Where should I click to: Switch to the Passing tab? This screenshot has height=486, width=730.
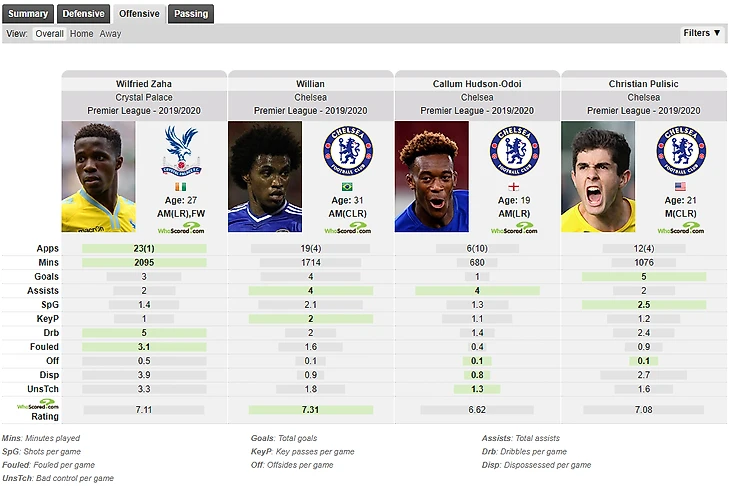coord(191,14)
